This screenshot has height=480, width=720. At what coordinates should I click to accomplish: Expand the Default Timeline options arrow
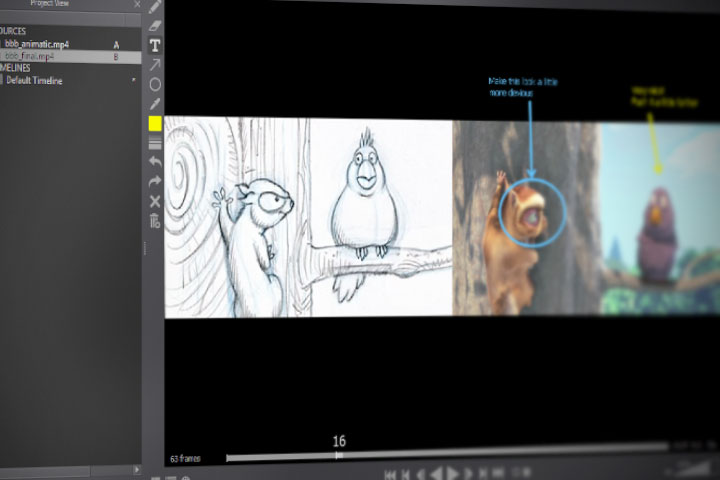(134, 80)
